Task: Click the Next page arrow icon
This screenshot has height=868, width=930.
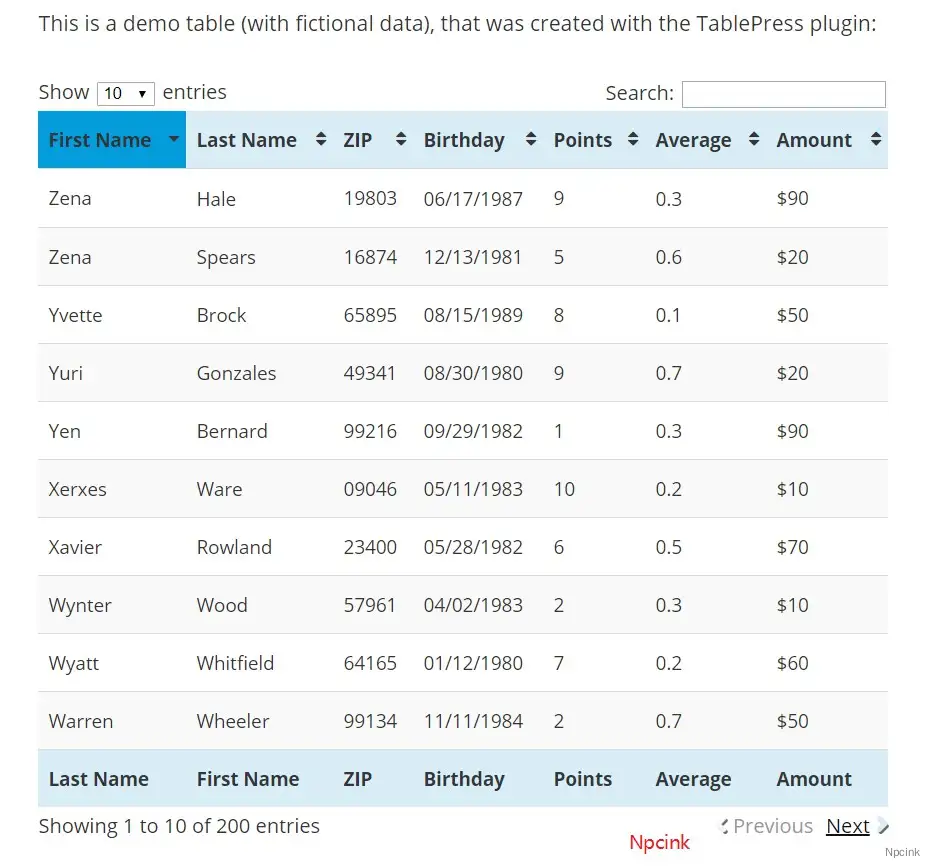Action: coord(883,826)
